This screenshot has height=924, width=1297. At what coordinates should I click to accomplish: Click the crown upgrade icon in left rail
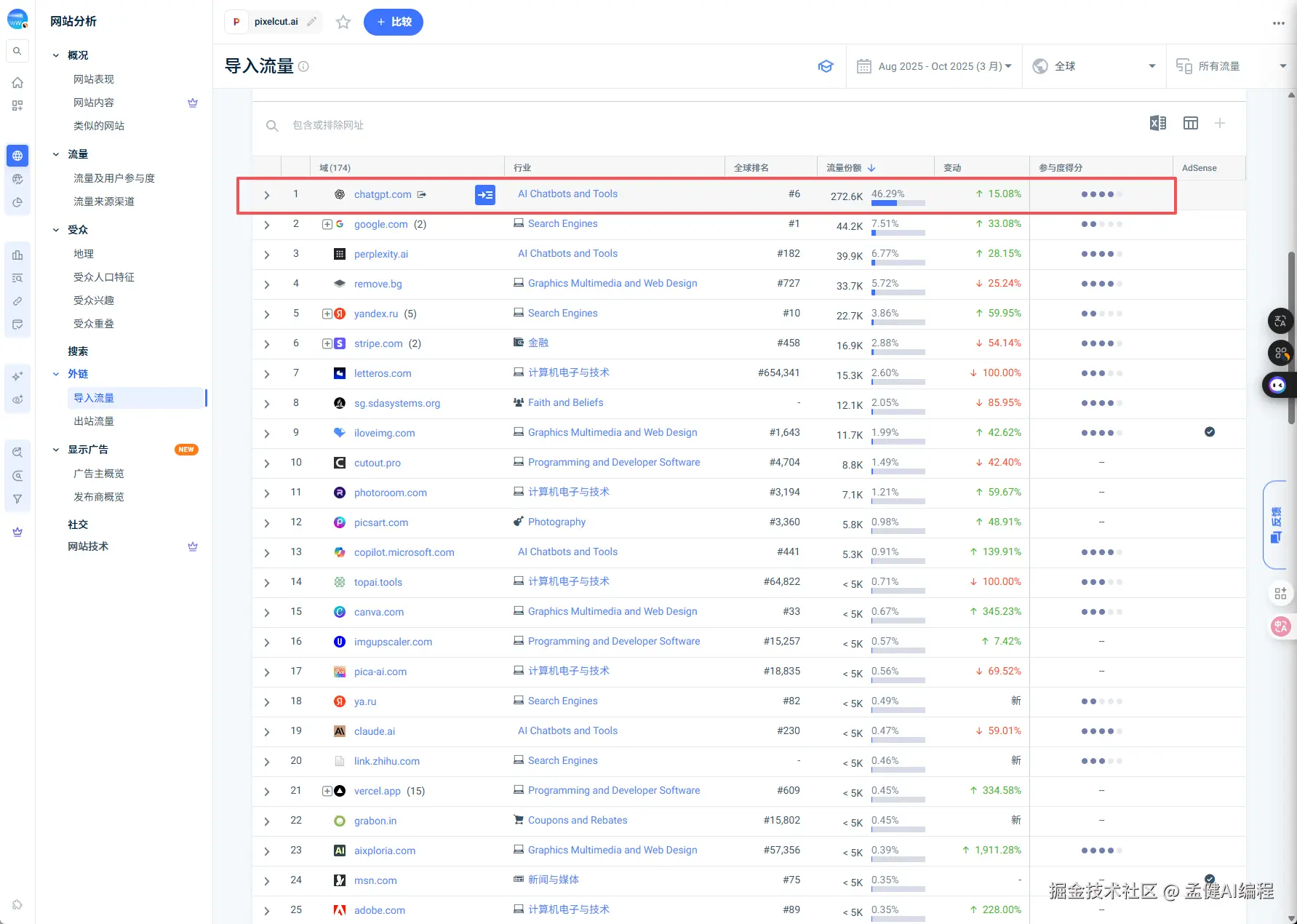pyautogui.click(x=17, y=532)
